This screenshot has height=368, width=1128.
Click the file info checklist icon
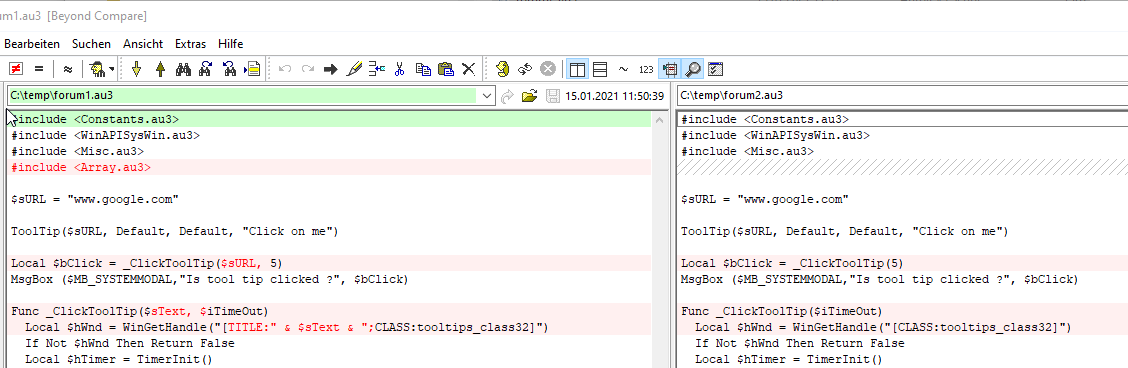(x=715, y=69)
